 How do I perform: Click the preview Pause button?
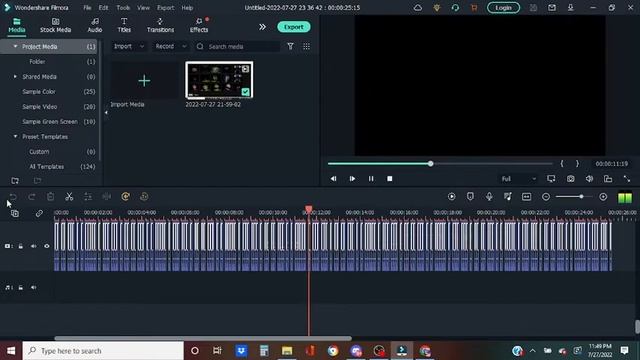[371, 179]
